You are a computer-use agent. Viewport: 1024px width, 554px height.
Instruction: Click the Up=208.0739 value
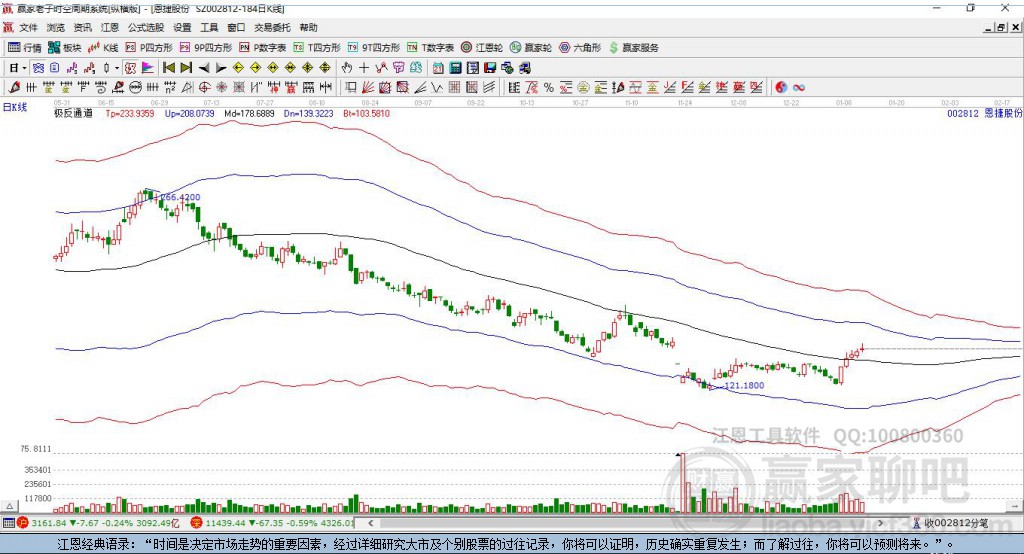coord(189,114)
